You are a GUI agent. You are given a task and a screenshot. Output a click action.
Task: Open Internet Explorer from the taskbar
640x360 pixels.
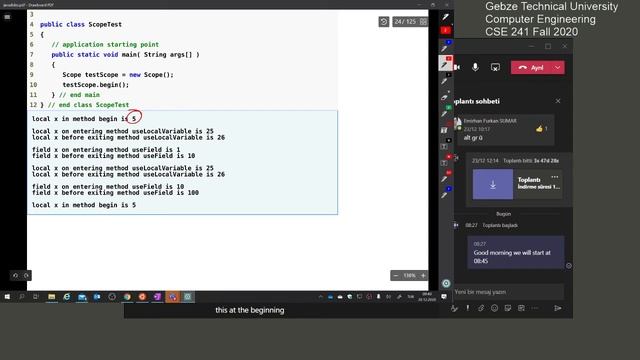click(67, 297)
